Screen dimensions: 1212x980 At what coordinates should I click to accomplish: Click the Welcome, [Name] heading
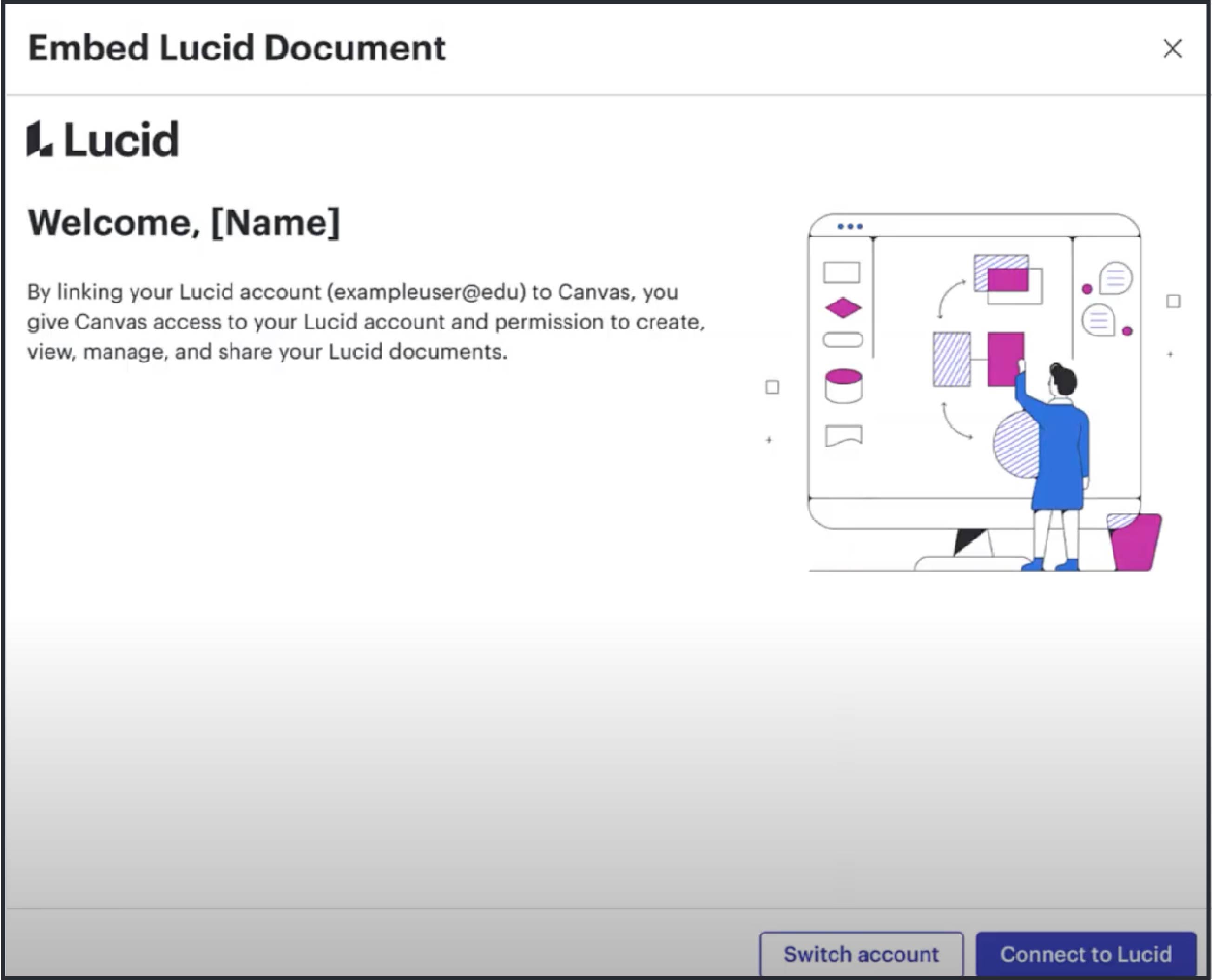[184, 223]
